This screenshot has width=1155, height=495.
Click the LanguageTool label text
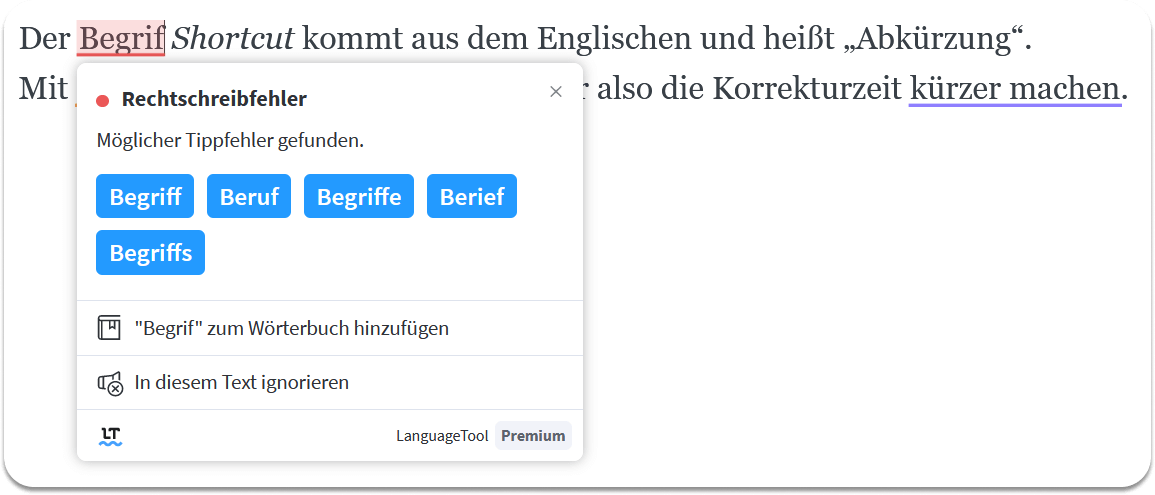[x=442, y=436]
